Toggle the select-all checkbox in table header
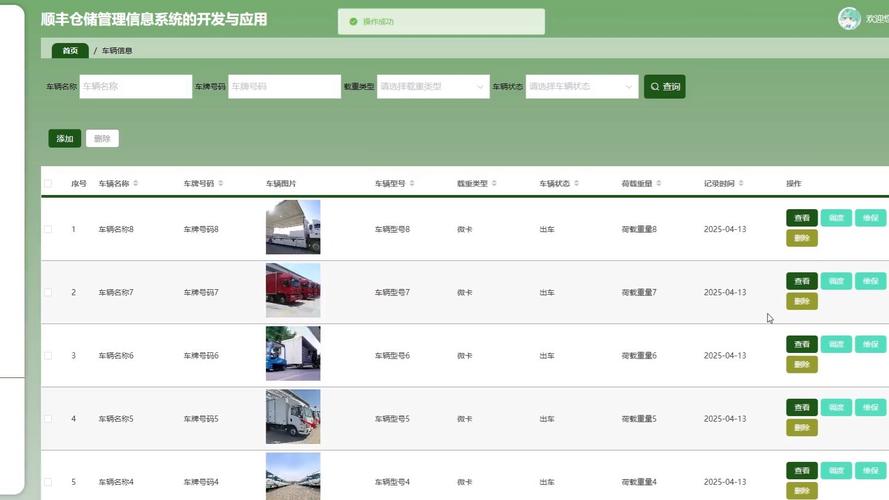This screenshot has width=889, height=500. [x=48, y=183]
